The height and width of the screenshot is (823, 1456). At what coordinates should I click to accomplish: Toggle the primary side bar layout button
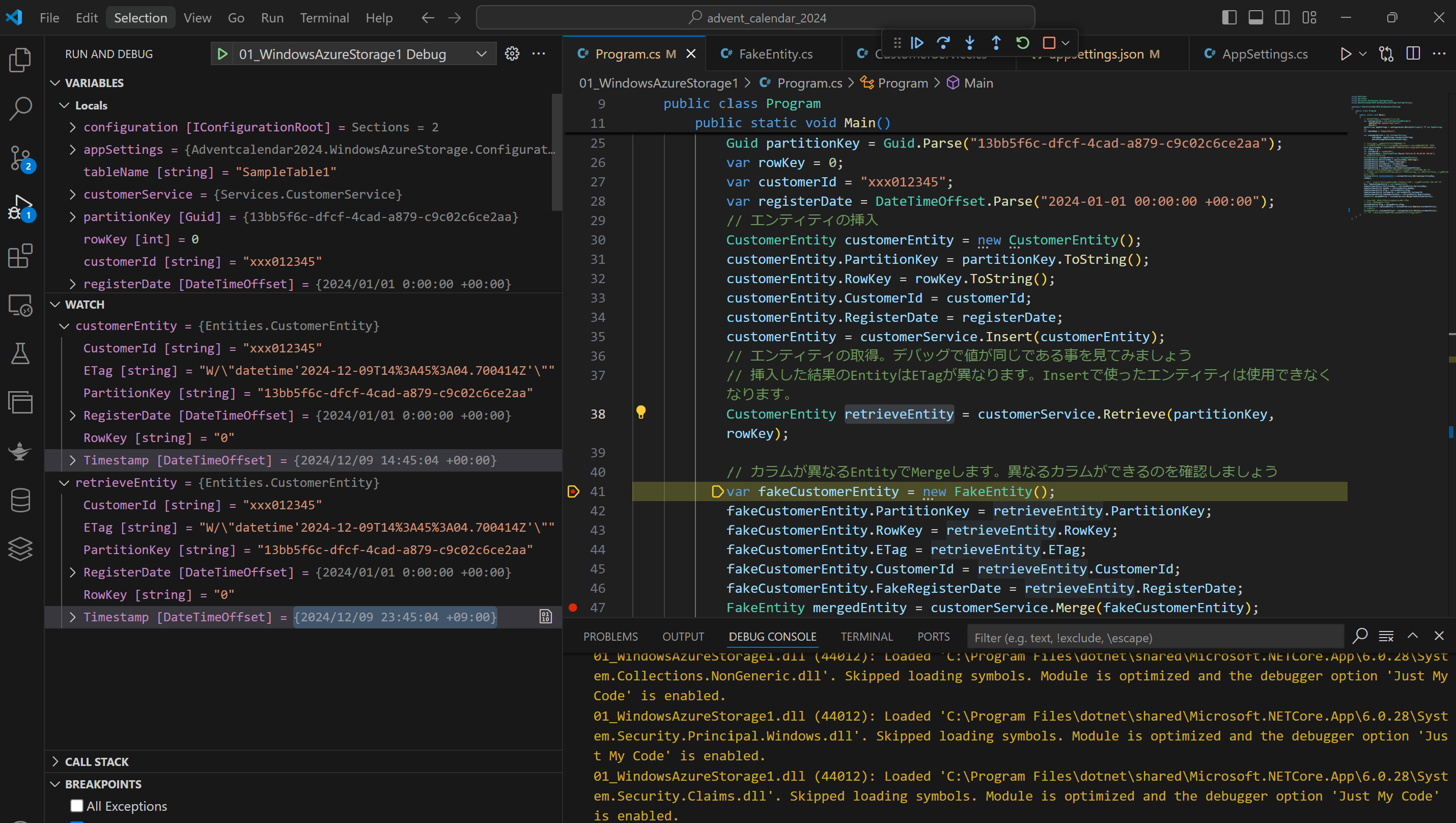pyautogui.click(x=1229, y=17)
